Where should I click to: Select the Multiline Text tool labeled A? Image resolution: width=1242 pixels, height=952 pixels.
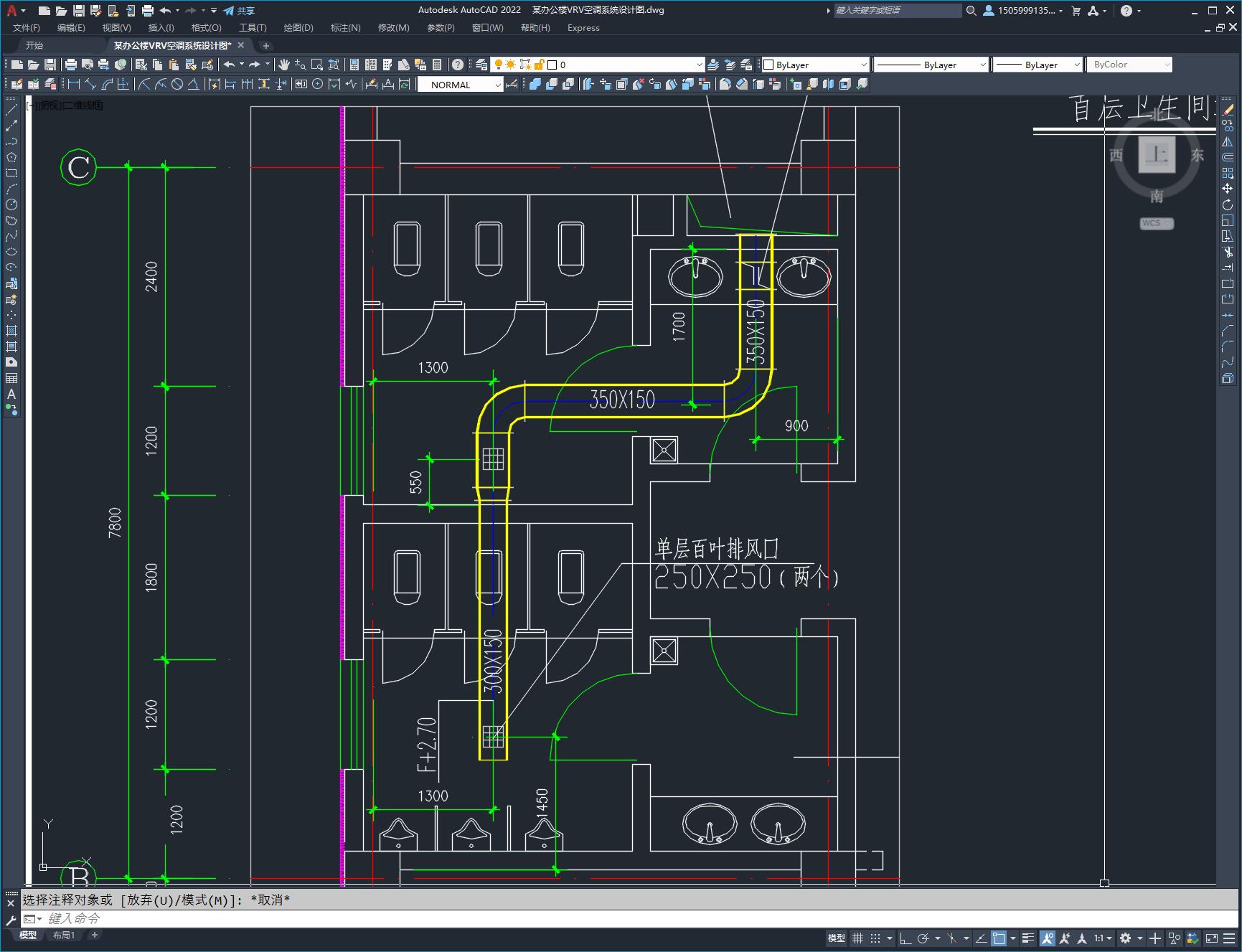(11, 394)
